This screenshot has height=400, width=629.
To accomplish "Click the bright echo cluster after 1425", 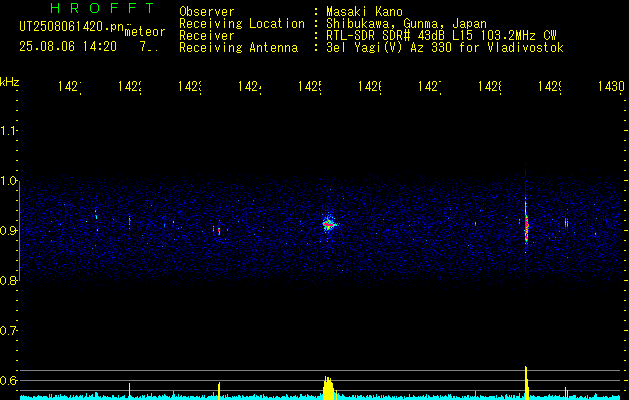I will coord(329,225).
